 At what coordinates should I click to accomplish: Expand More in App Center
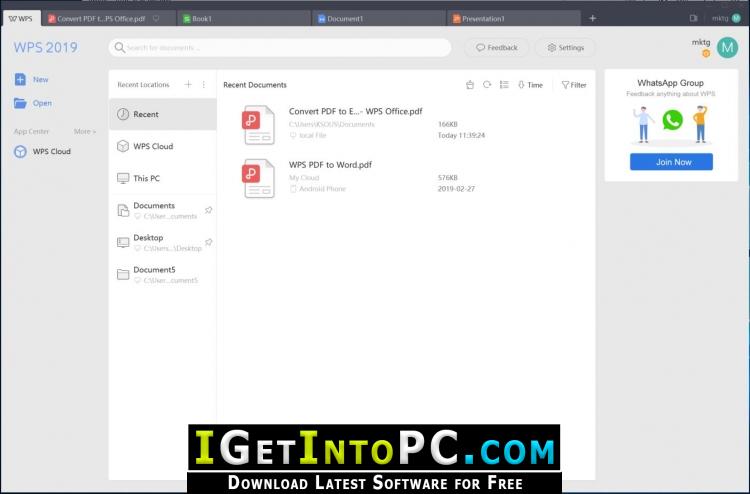pyautogui.click(x=85, y=131)
